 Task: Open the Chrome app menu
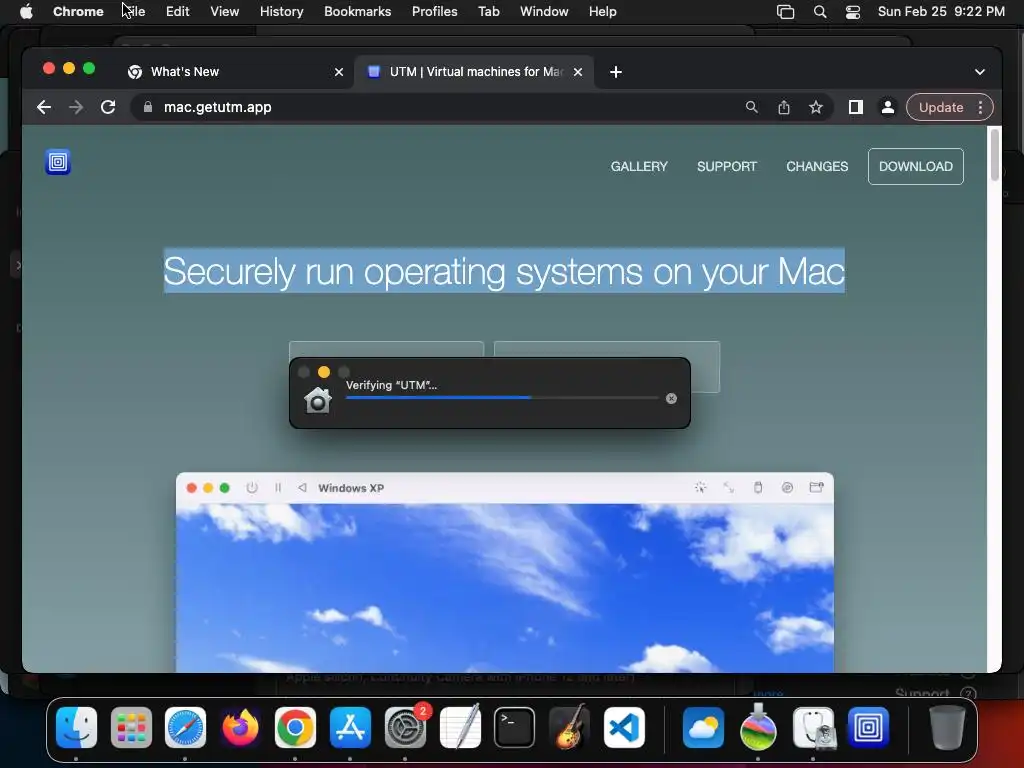pyautogui.click(x=78, y=11)
